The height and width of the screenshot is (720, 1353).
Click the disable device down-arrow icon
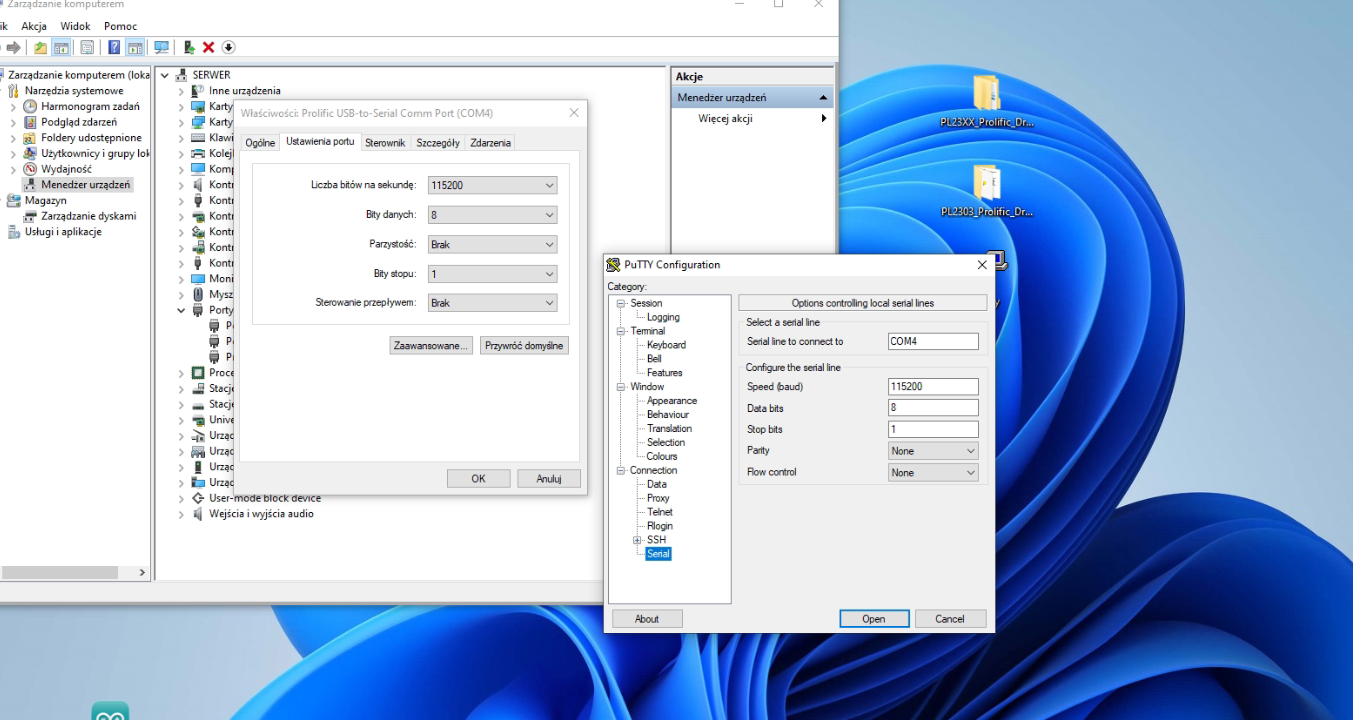(x=228, y=47)
